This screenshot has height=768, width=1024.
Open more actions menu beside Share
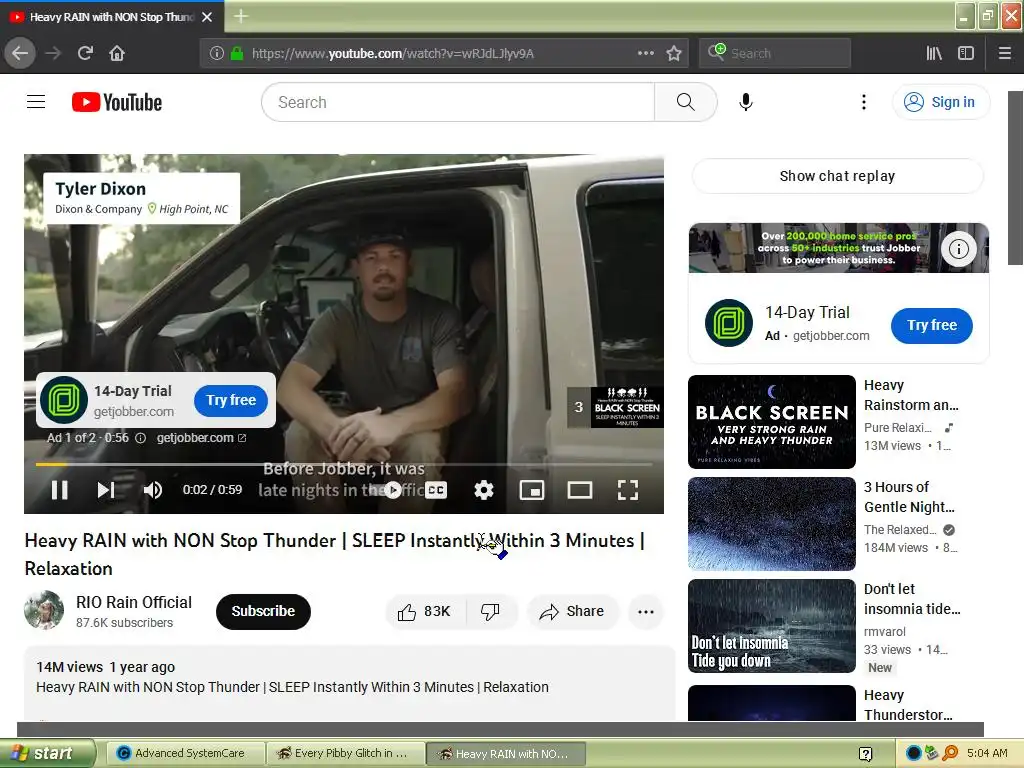[x=646, y=611]
